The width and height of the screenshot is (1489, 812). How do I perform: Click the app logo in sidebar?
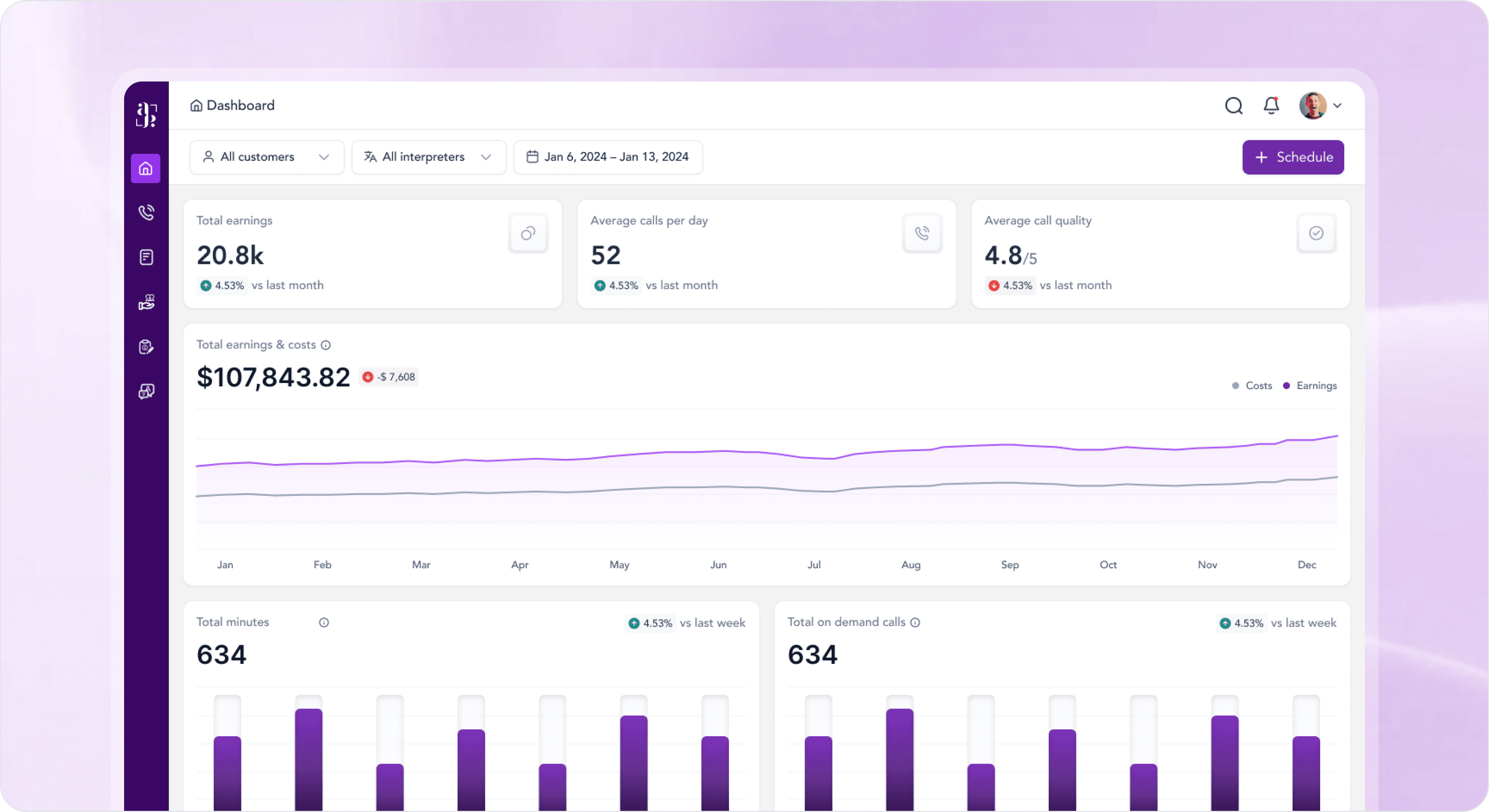click(146, 114)
